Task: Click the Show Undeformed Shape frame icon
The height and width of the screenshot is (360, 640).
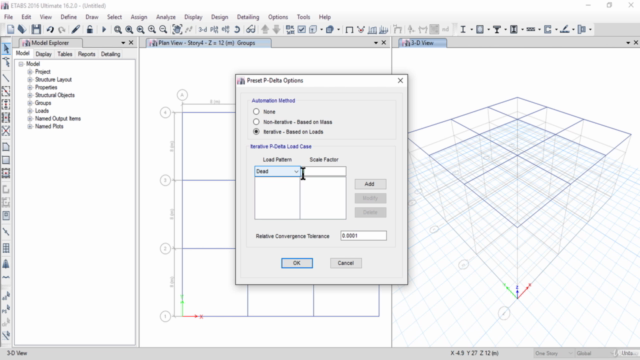Action: point(349,29)
